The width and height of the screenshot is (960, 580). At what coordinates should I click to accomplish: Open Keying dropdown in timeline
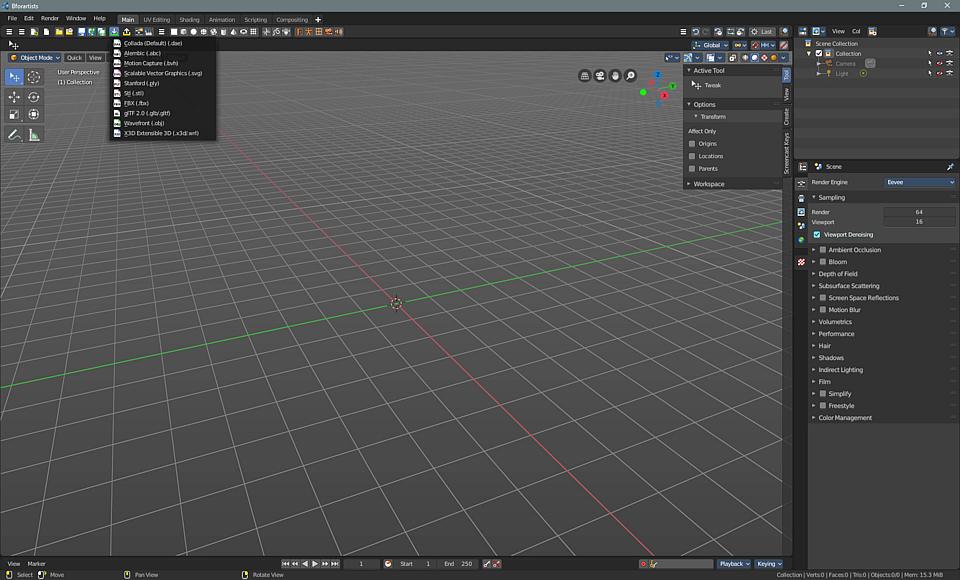[x=769, y=563]
